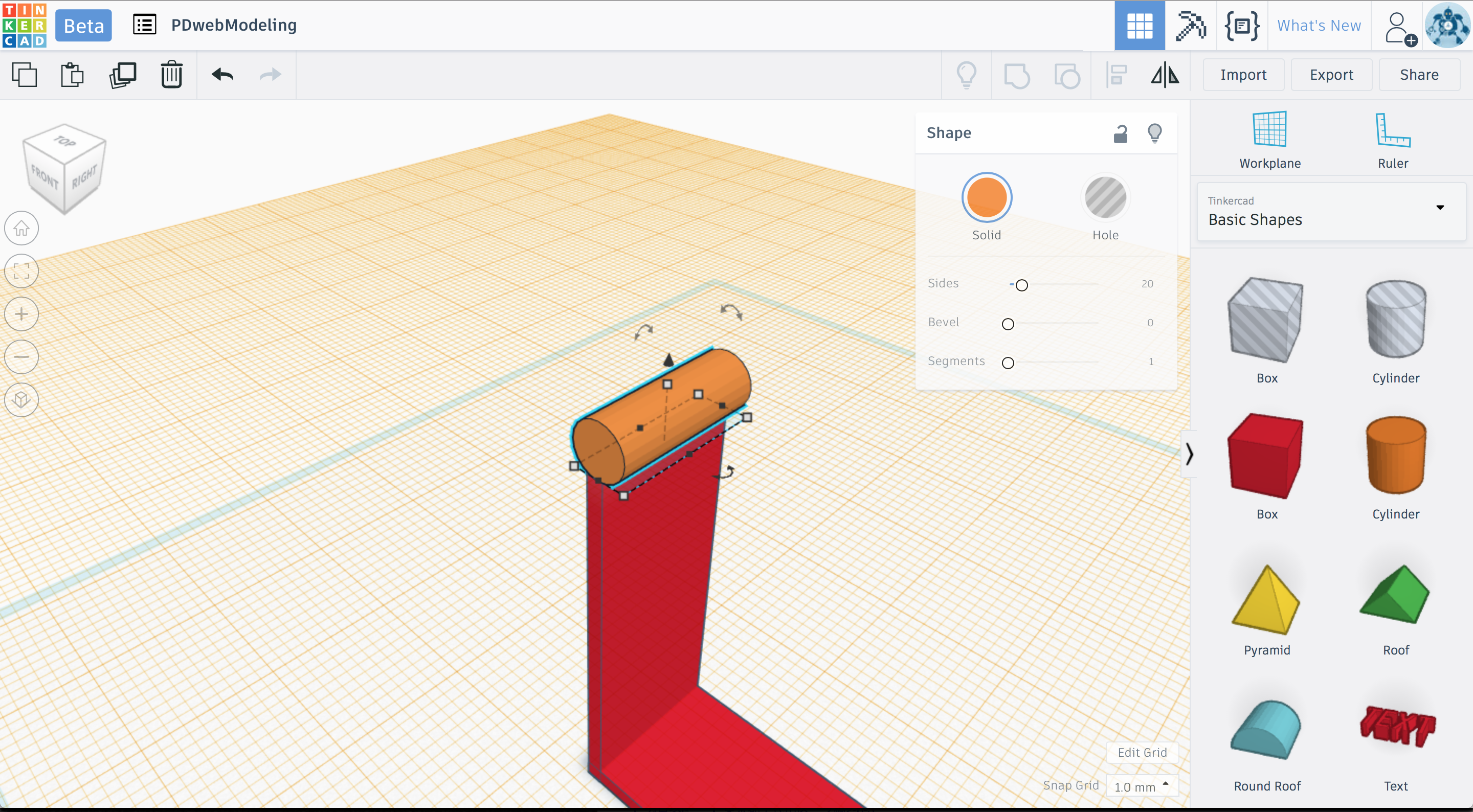Toggle the shape lock icon

[1120, 133]
